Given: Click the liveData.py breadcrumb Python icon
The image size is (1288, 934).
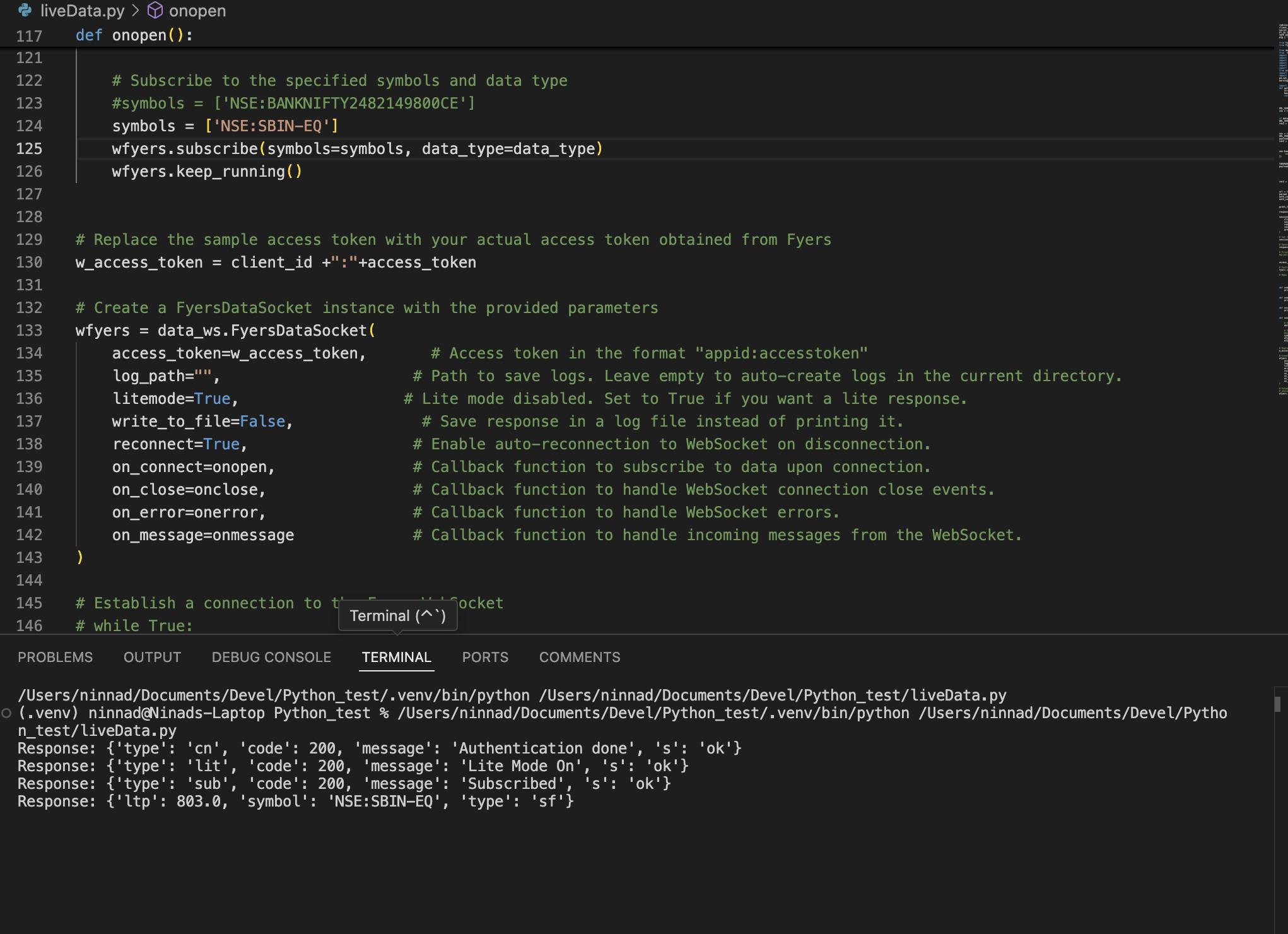Looking at the screenshot, I should pos(25,10).
